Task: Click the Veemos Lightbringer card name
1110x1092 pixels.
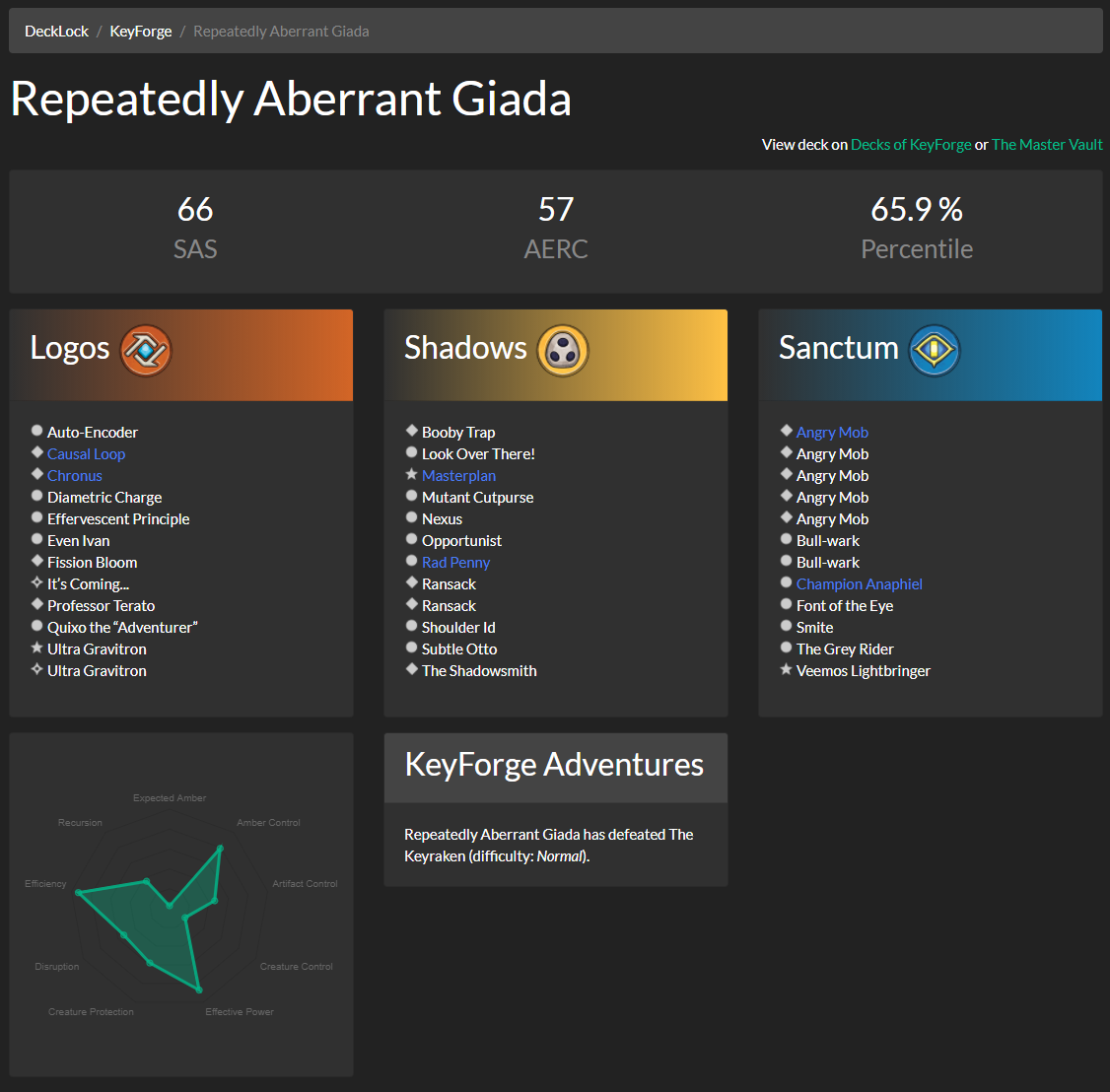Action: 864,671
